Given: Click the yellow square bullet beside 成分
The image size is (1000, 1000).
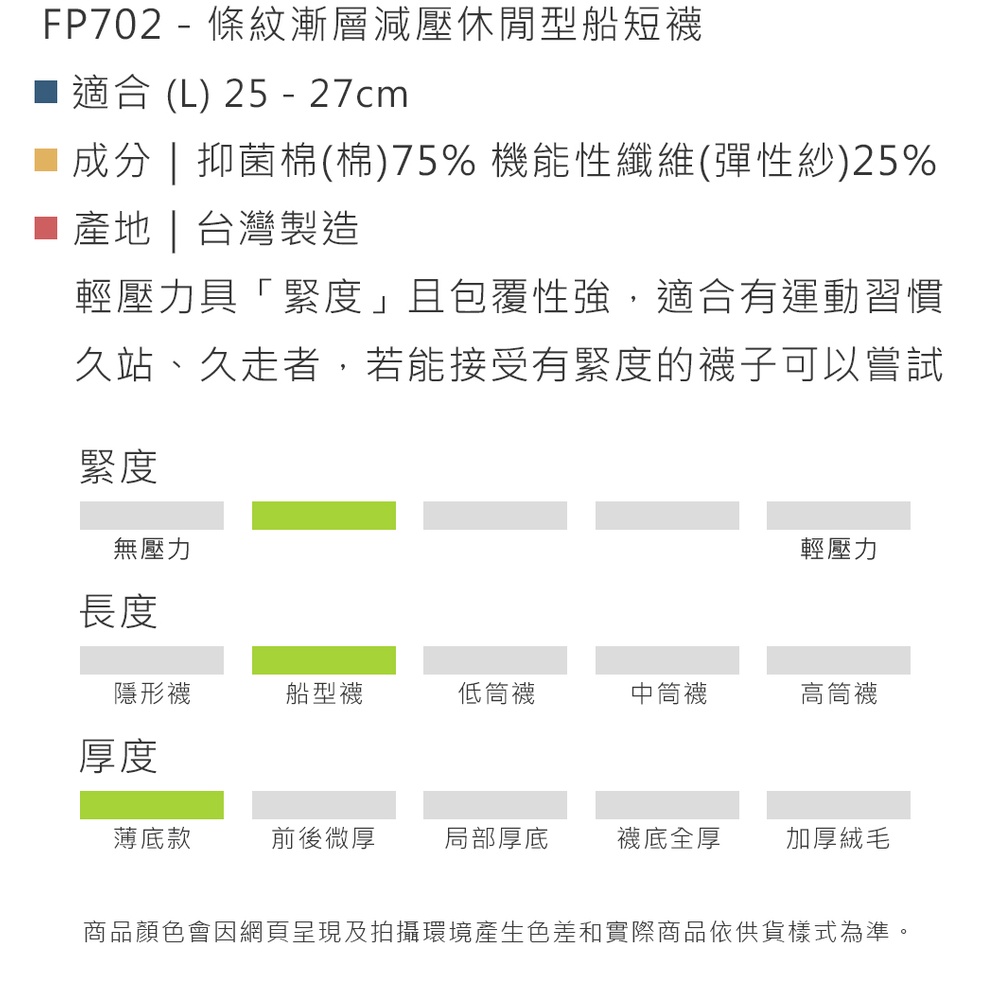Looking at the screenshot, I should [45, 160].
